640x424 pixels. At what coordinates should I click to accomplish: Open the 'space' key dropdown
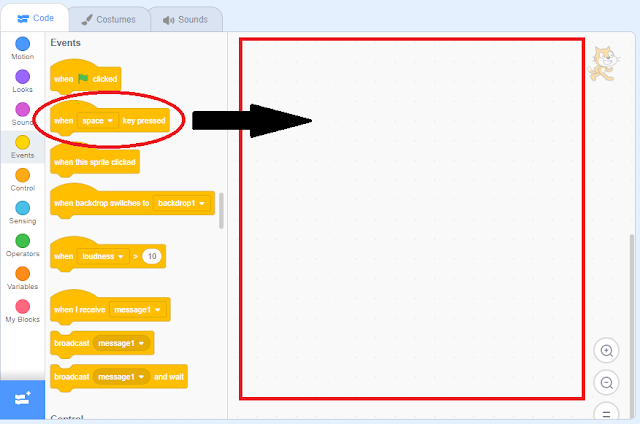click(x=97, y=121)
